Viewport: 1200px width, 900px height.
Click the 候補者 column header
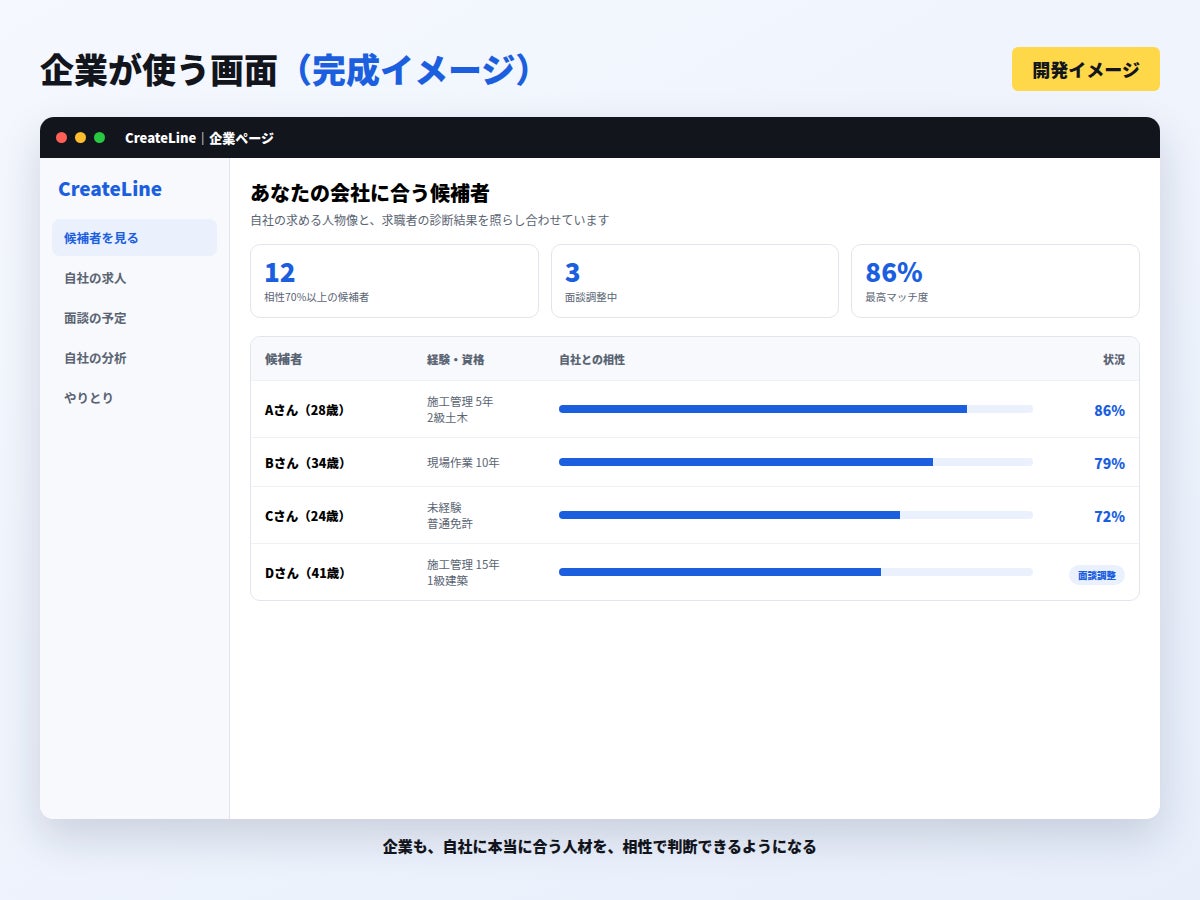[x=283, y=359]
